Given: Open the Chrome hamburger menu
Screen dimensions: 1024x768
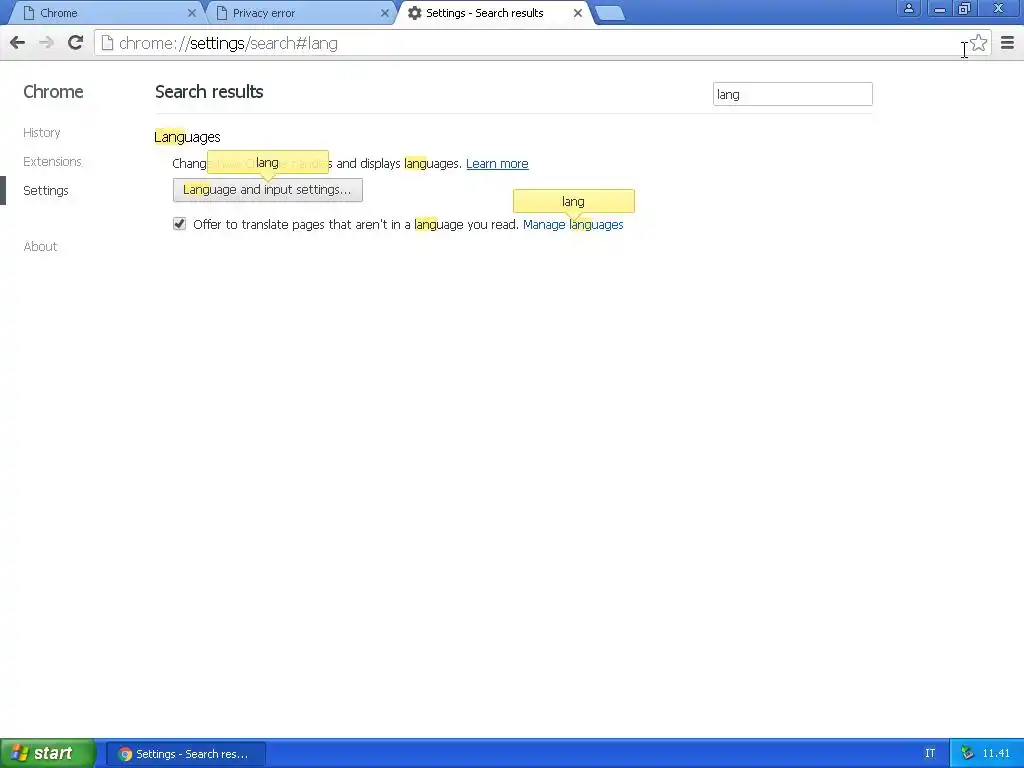Looking at the screenshot, I should (x=1007, y=43).
